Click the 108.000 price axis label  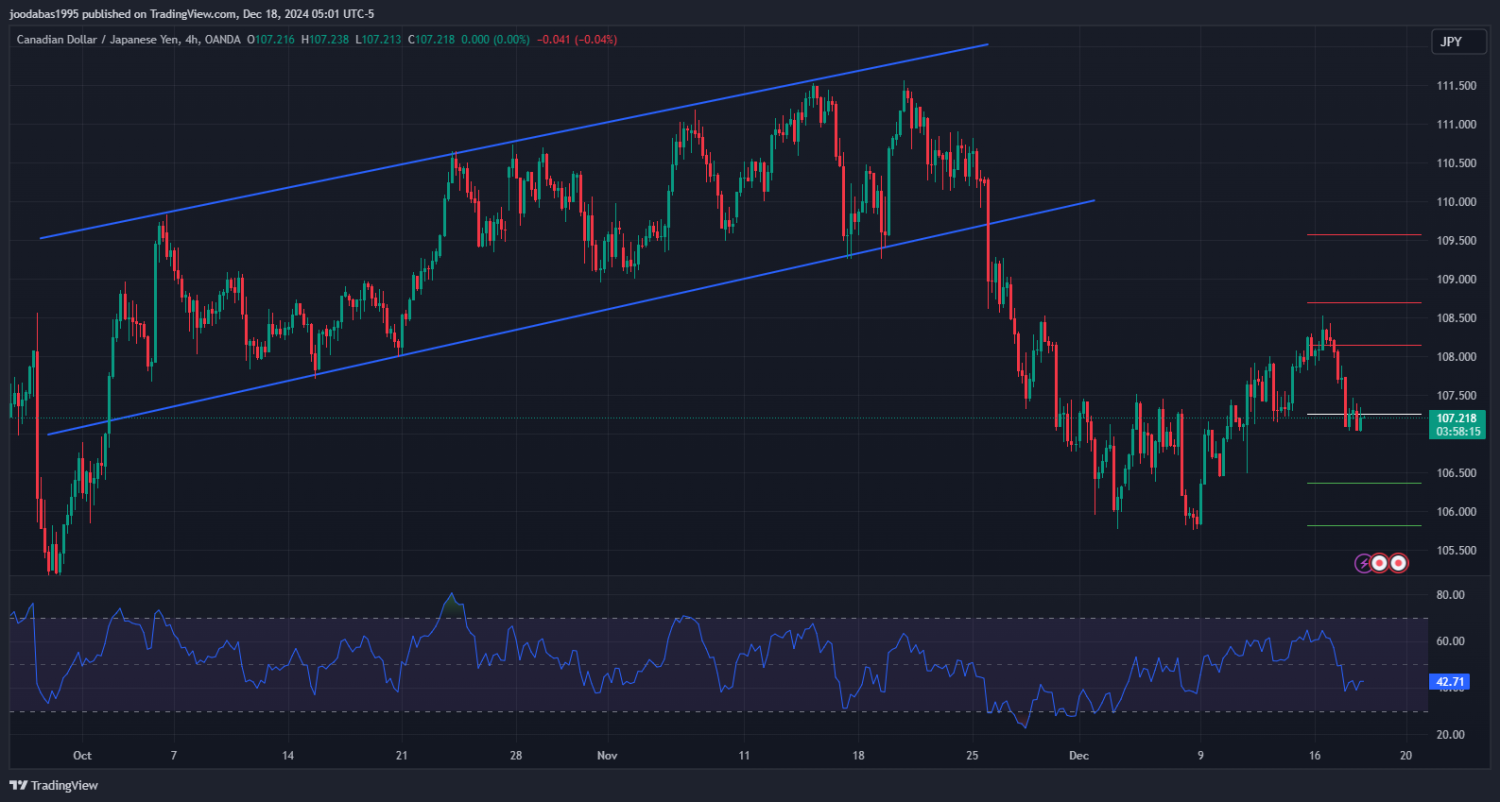click(1456, 357)
